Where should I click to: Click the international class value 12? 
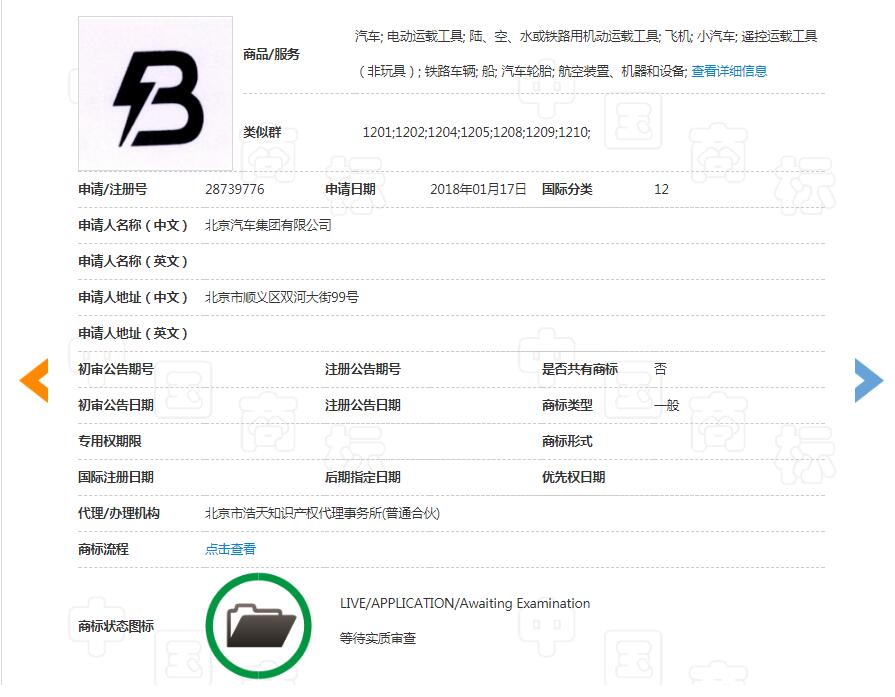coord(661,189)
